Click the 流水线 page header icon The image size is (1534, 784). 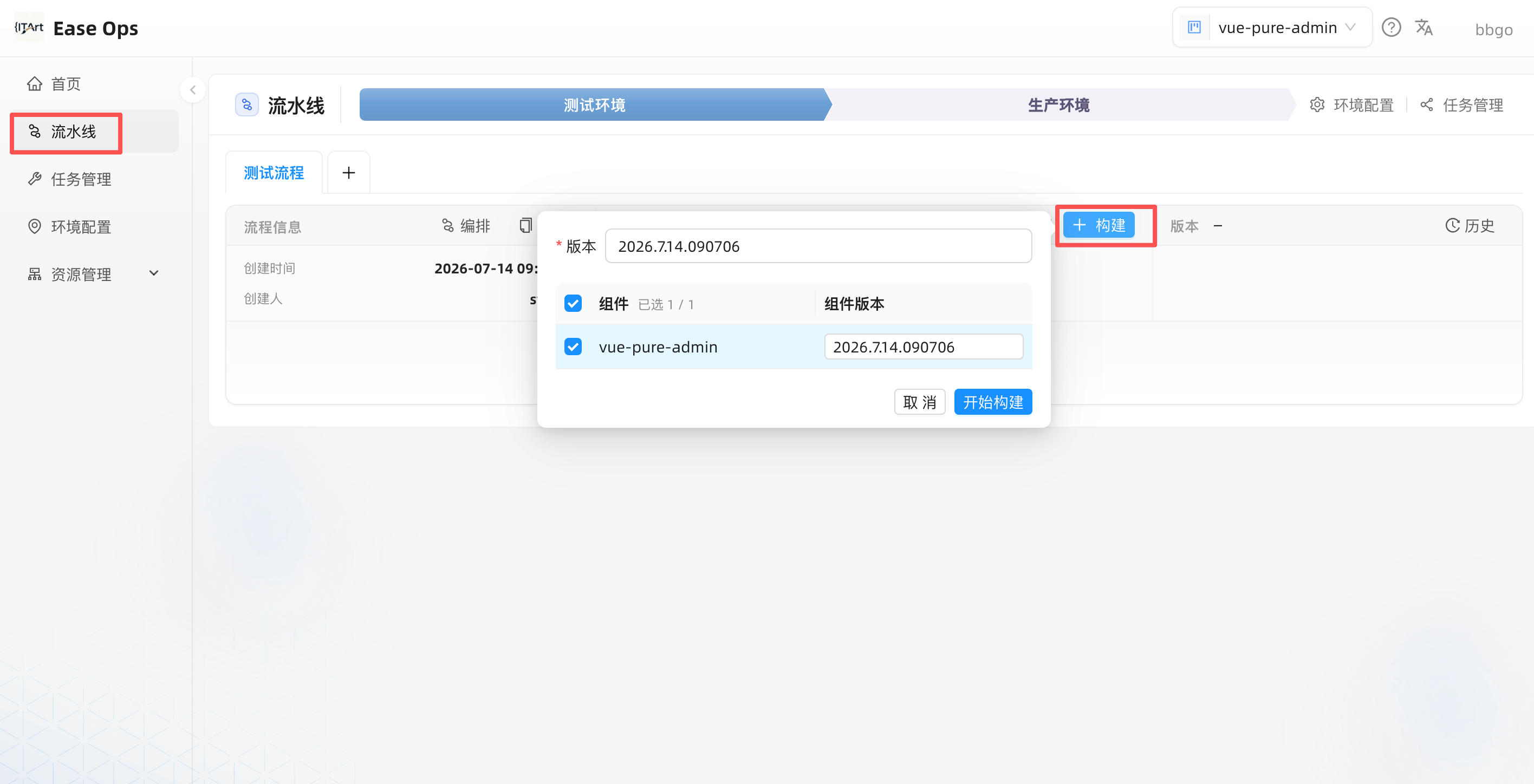[x=246, y=105]
